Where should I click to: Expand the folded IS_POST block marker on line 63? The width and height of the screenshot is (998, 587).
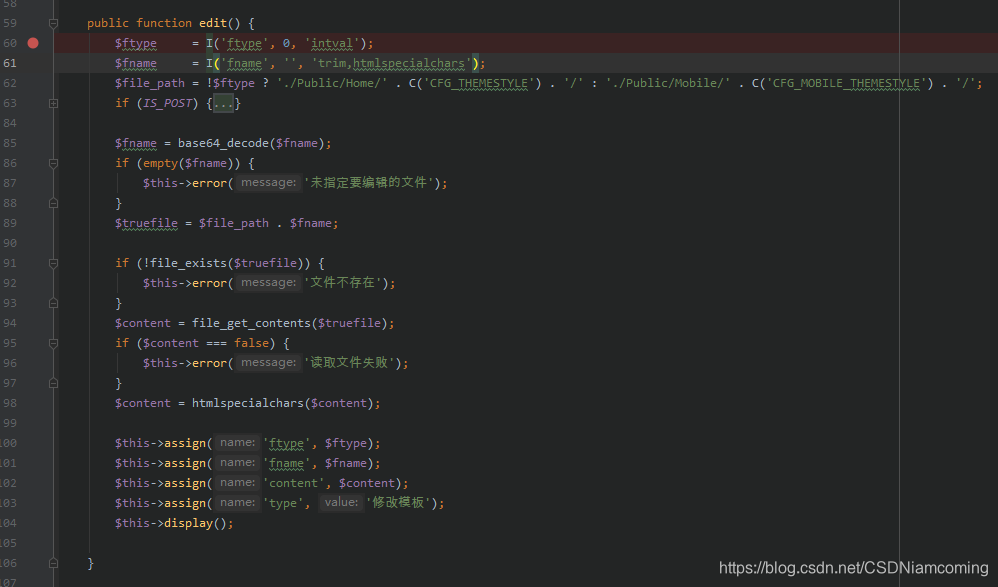pos(53,103)
